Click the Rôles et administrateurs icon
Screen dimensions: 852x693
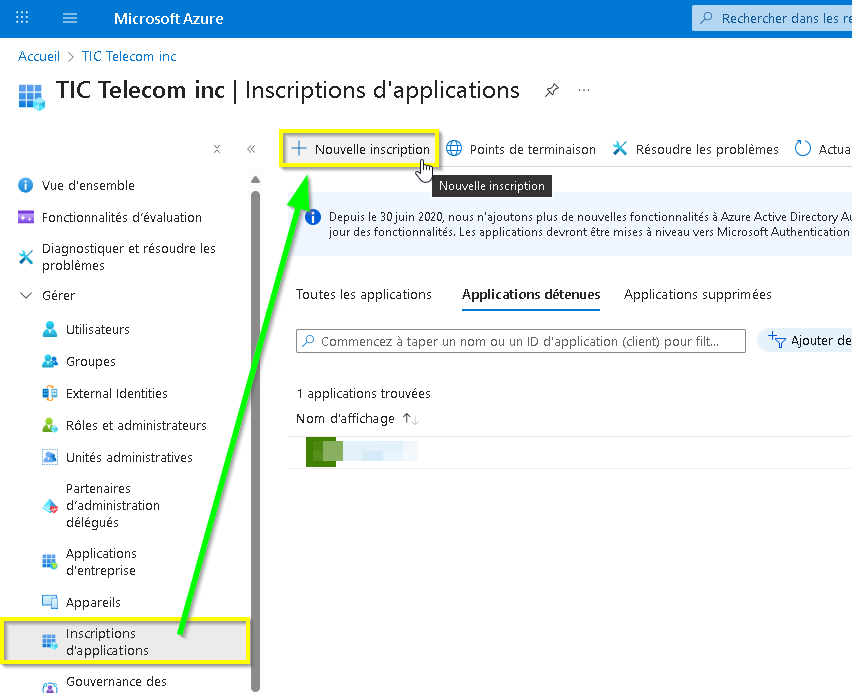50,425
